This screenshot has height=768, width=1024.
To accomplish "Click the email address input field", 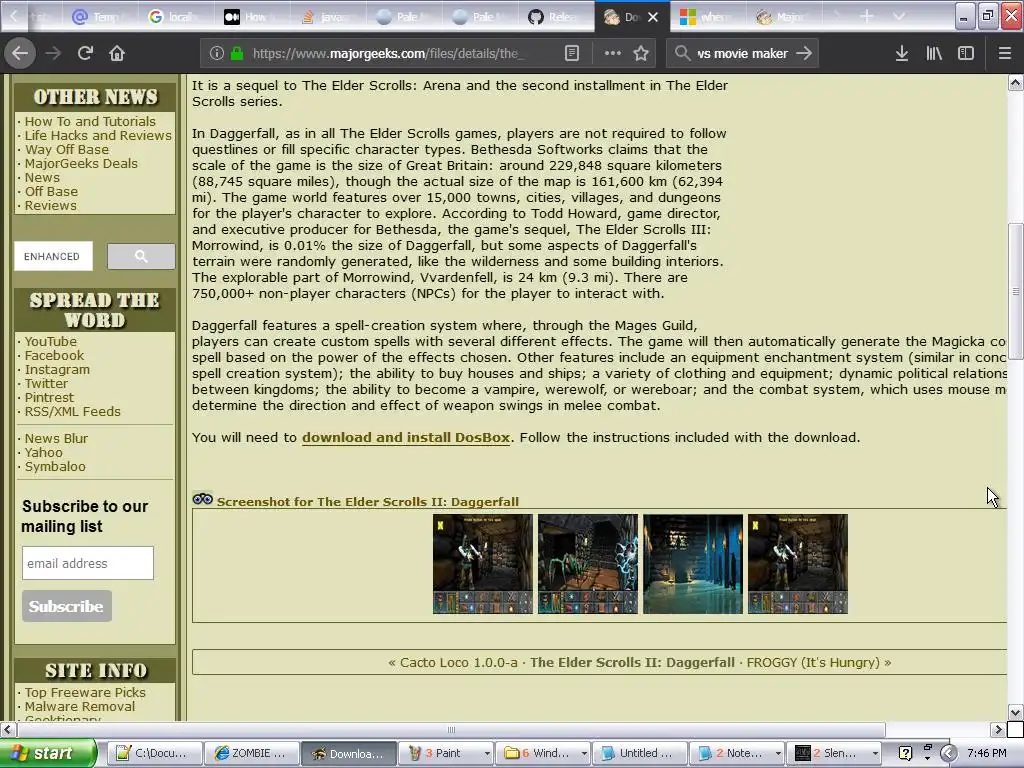I will point(88,563).
